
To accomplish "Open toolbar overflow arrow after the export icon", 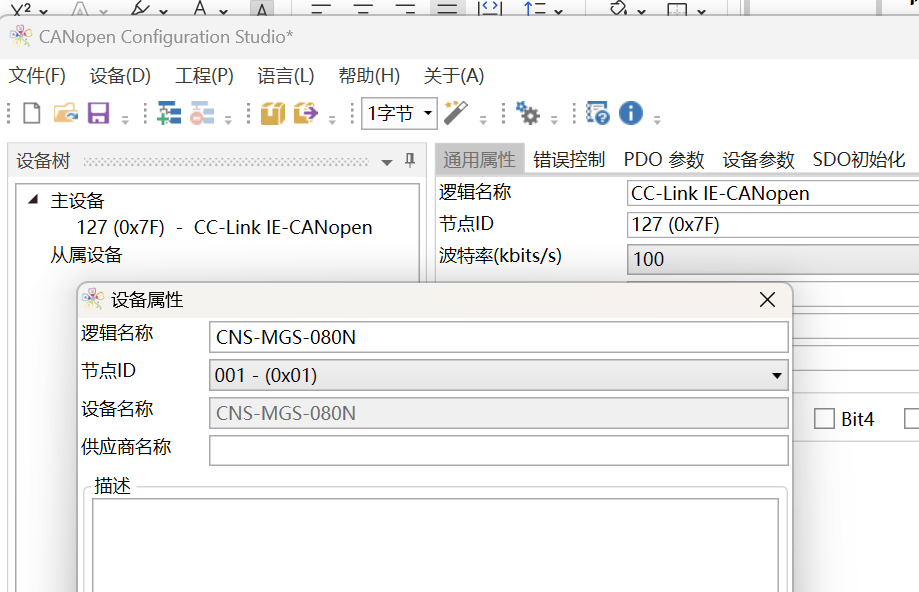I will pos(332,120).
